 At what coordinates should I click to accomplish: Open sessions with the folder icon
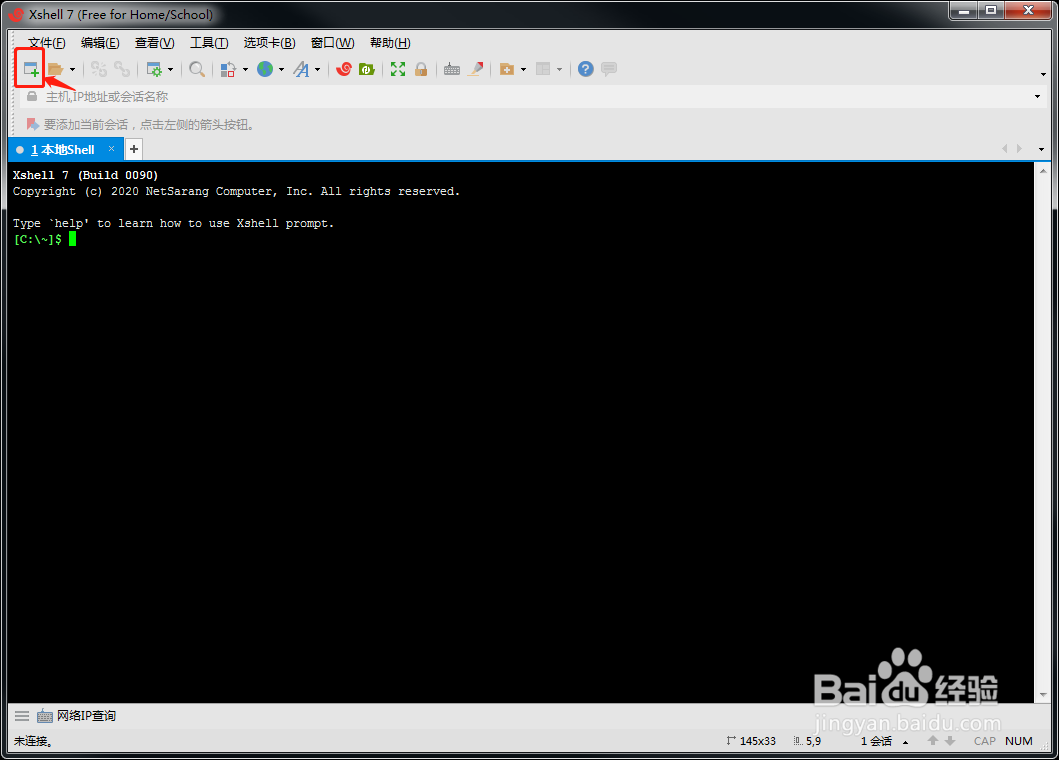55,69
